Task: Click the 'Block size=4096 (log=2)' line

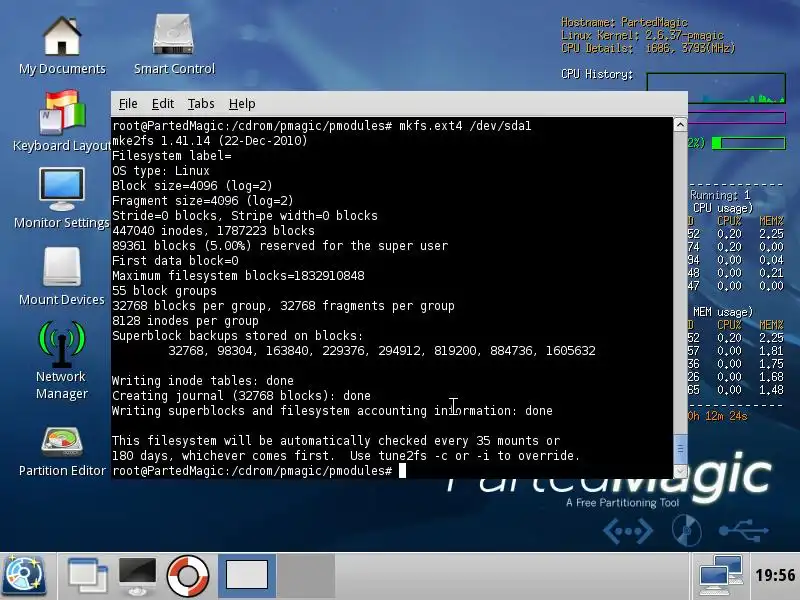Action: 192,186
